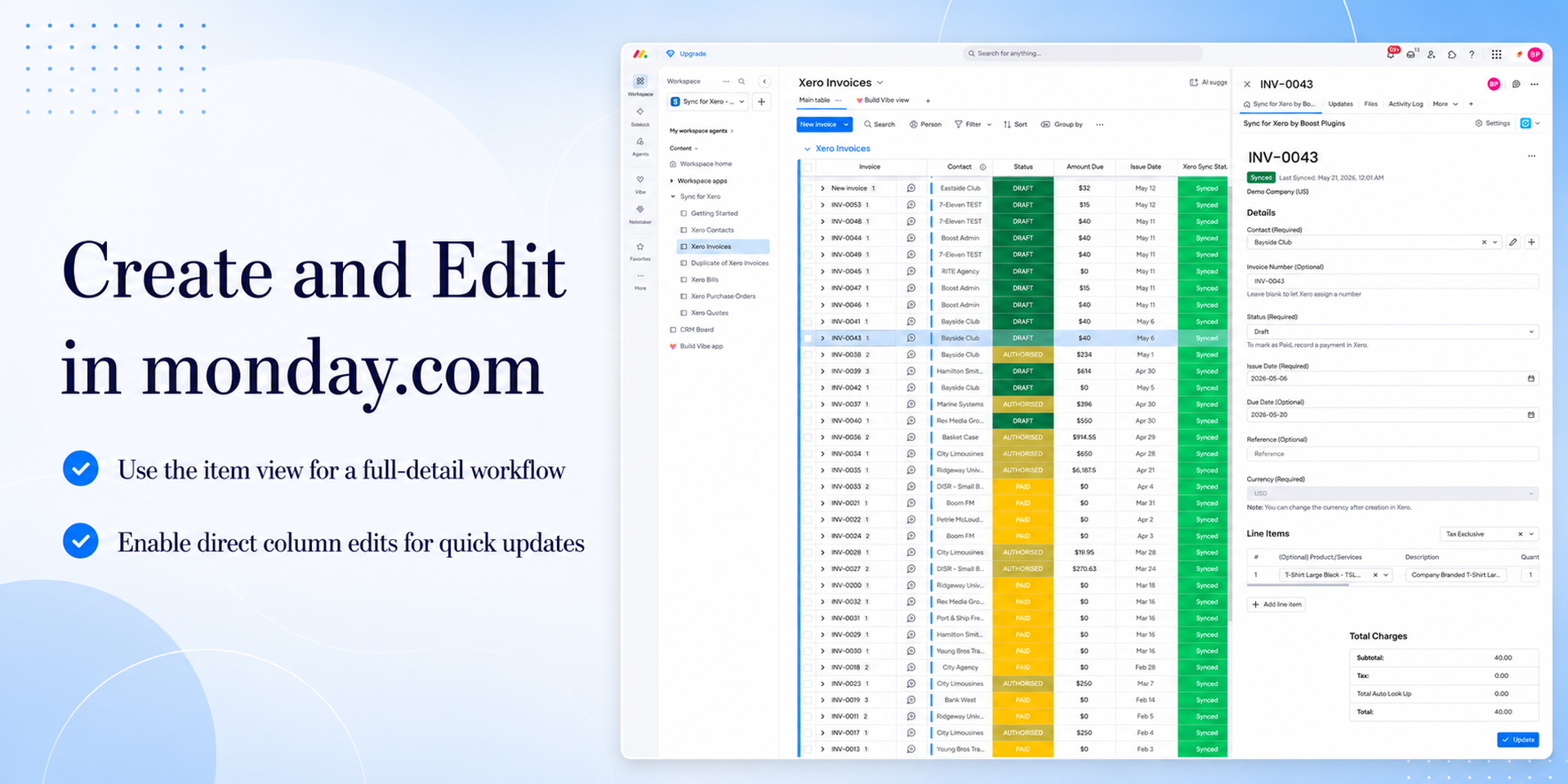The height and width of the screenshot is (784, 1568).
Task: Open the nine-dot products switcher grid
Action: tap(1496, 55)
